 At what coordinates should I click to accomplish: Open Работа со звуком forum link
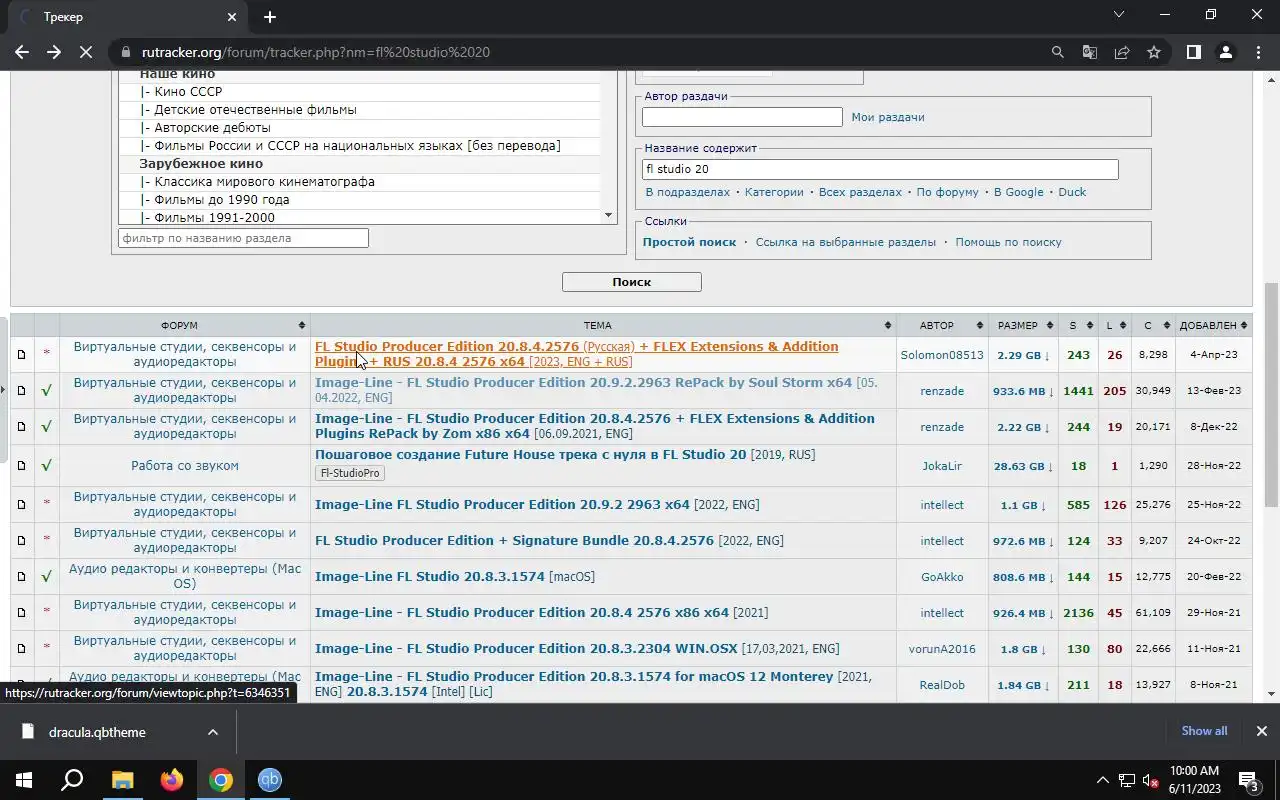(185, 466)
